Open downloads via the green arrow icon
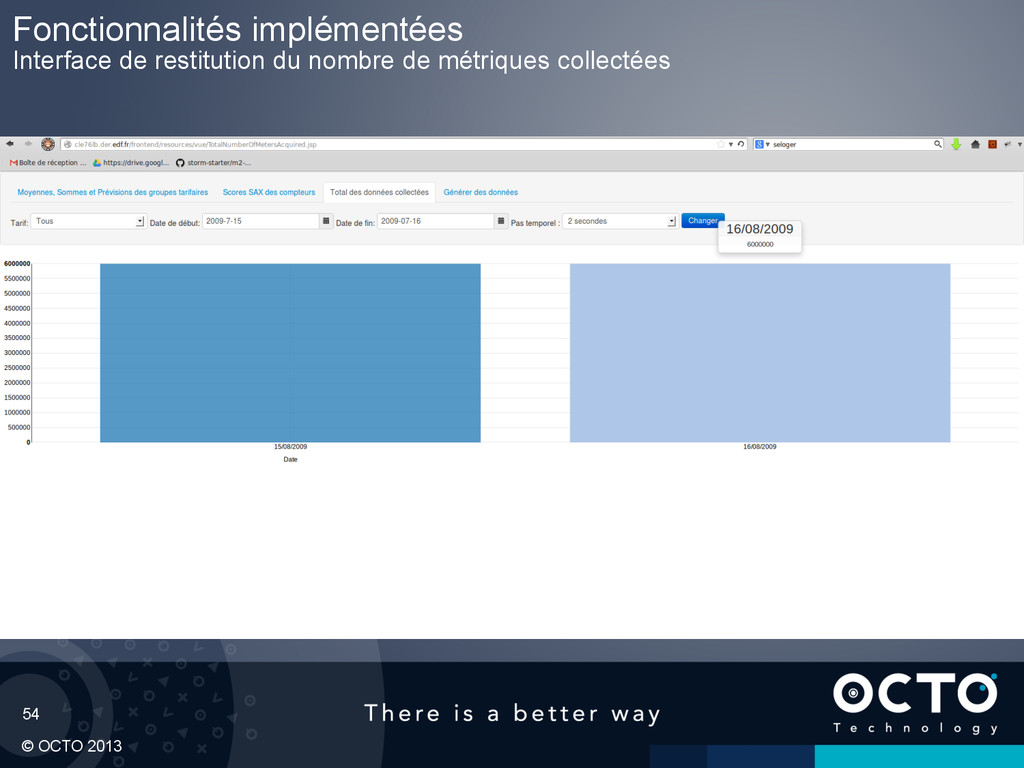 956,144
